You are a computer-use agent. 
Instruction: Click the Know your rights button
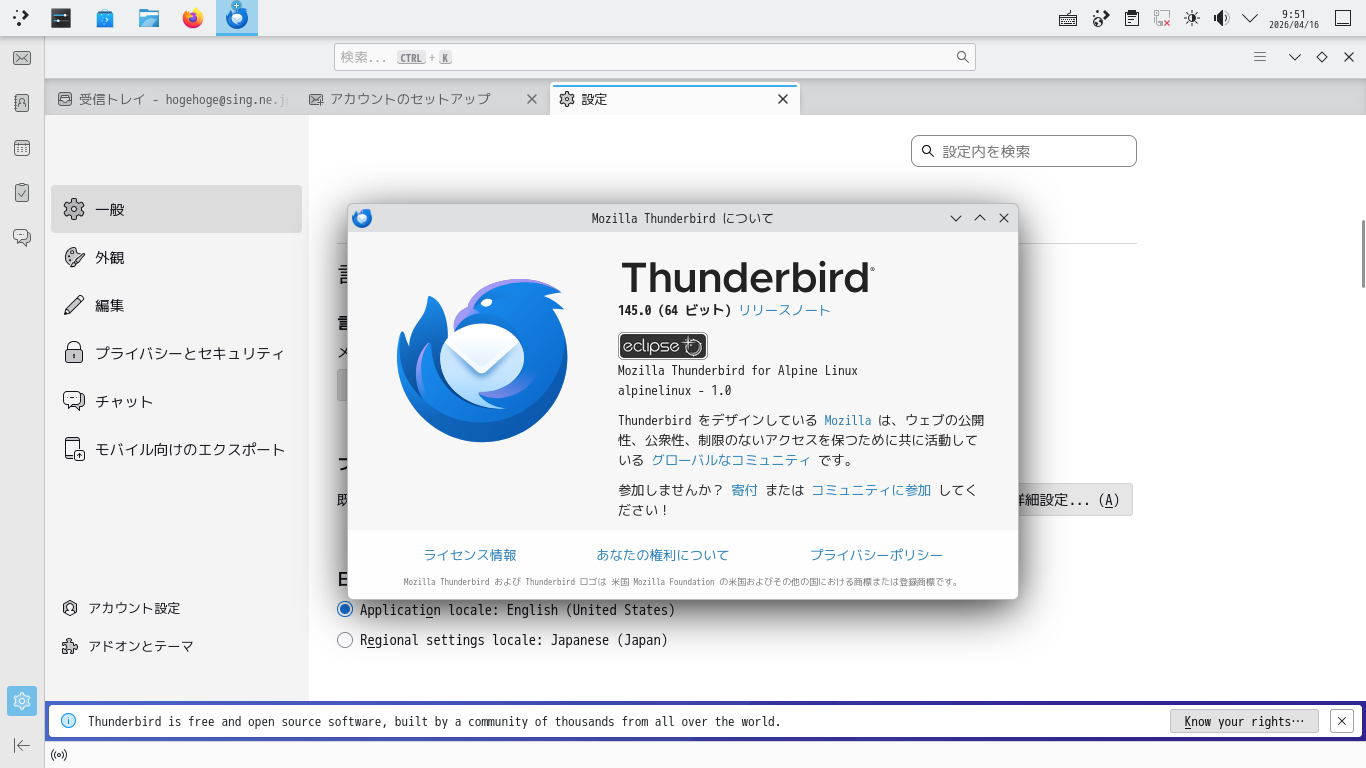1244,721
